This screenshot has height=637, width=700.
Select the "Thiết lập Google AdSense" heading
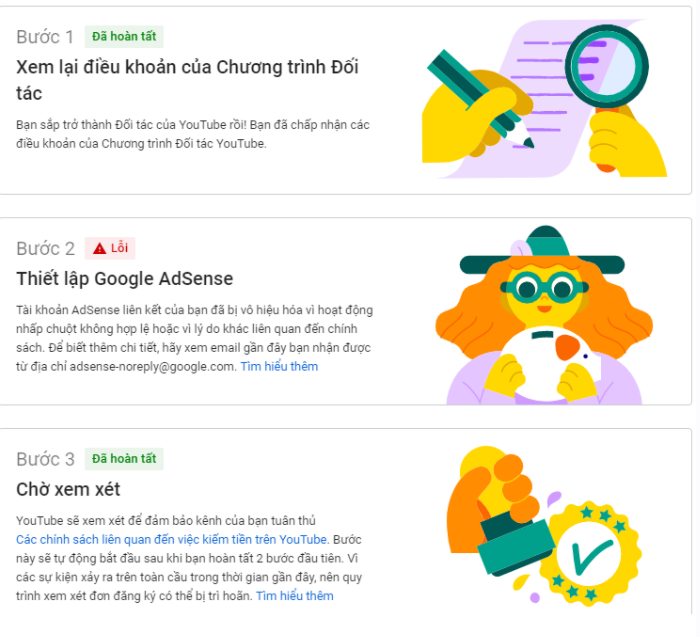124,278
